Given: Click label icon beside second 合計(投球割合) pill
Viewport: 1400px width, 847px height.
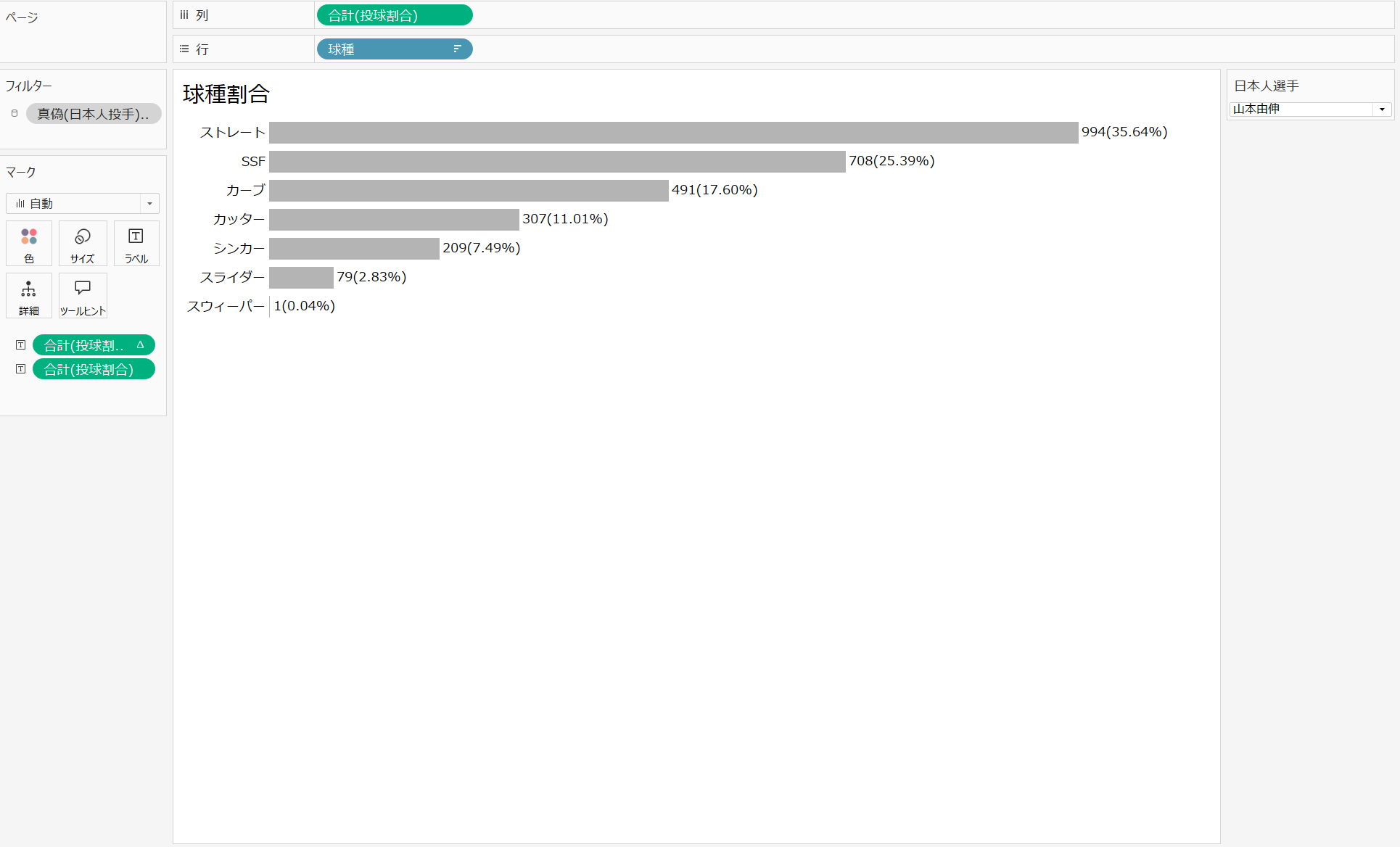Looking at the screenshot, I should [21, 369].
